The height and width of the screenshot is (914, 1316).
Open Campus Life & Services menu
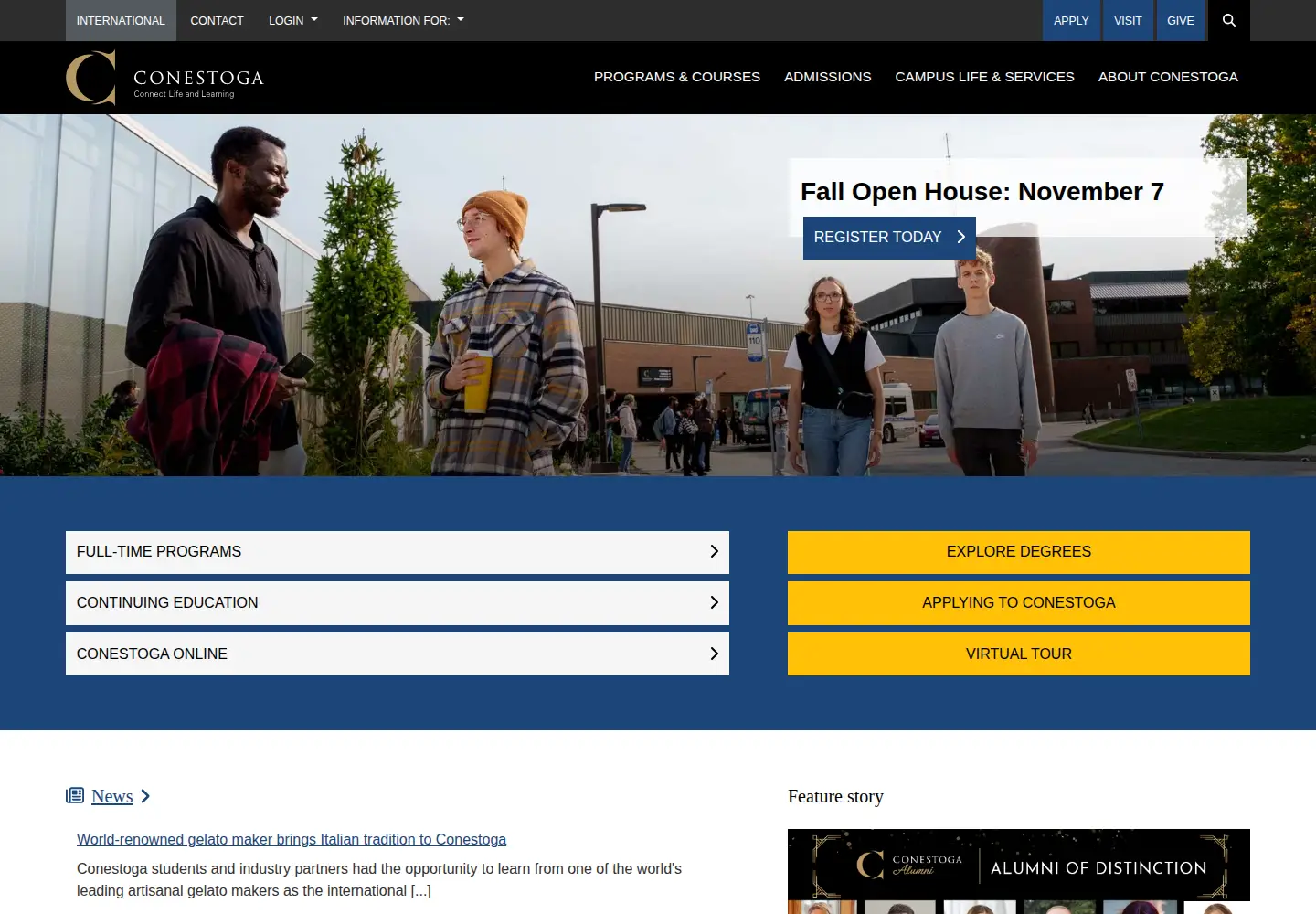(985, 77)
